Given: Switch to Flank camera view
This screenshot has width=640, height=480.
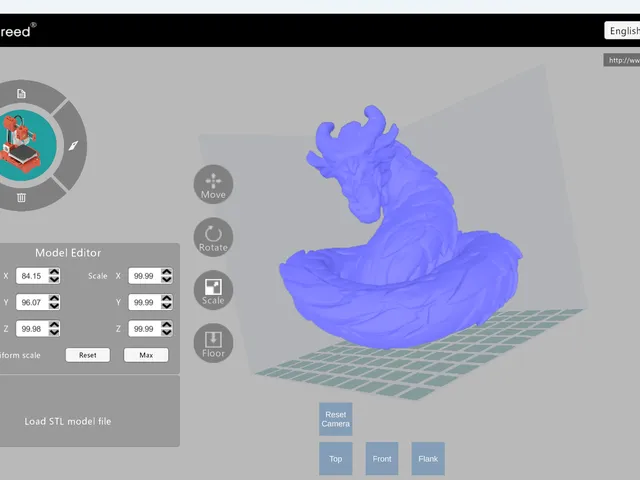Looking at the screenshot, I should tap(428, 459).
